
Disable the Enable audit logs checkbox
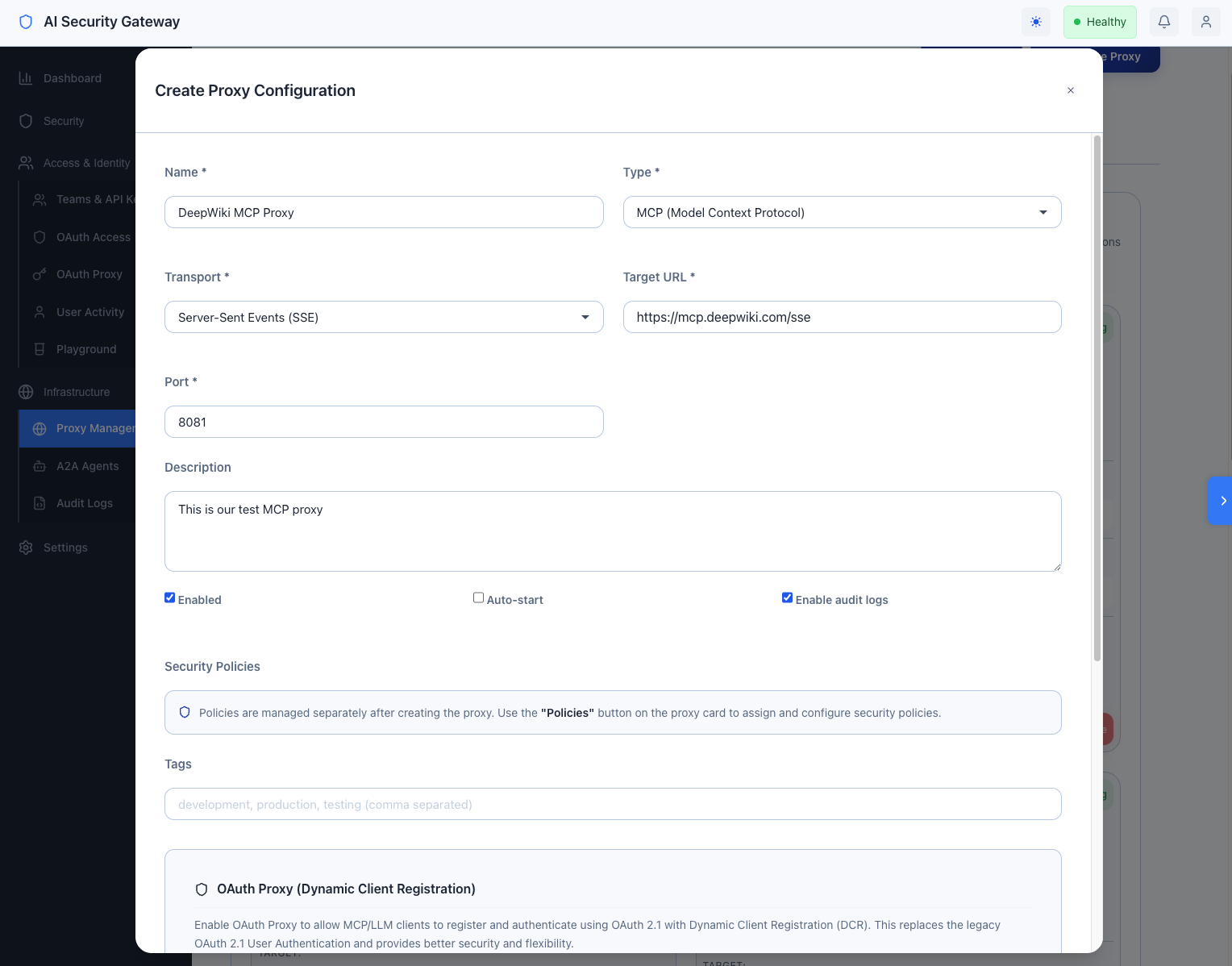787,598
